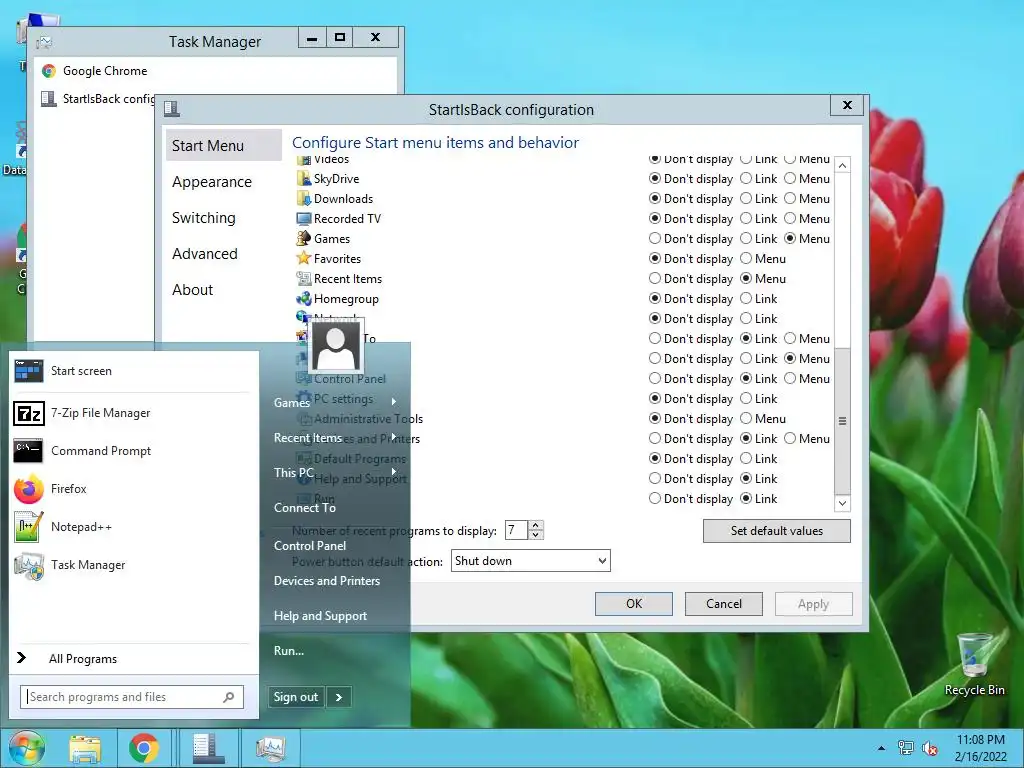Expand Games submenu arrow in Start menu
1024x768 pixels.
pyautogui.click(x=394, y=402)
